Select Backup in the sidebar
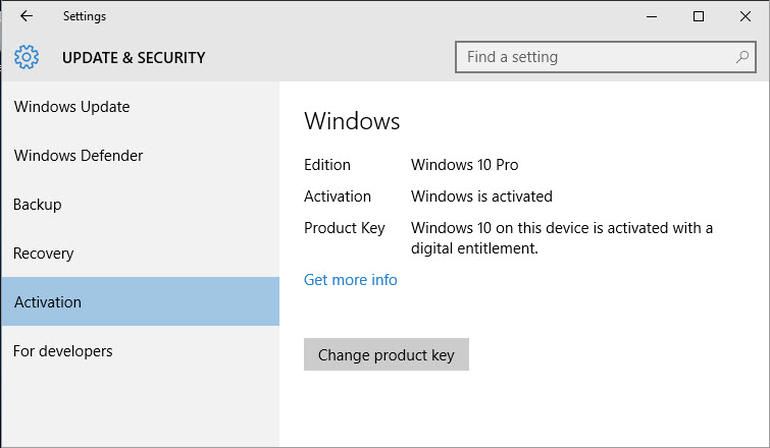 coord(140,204)
